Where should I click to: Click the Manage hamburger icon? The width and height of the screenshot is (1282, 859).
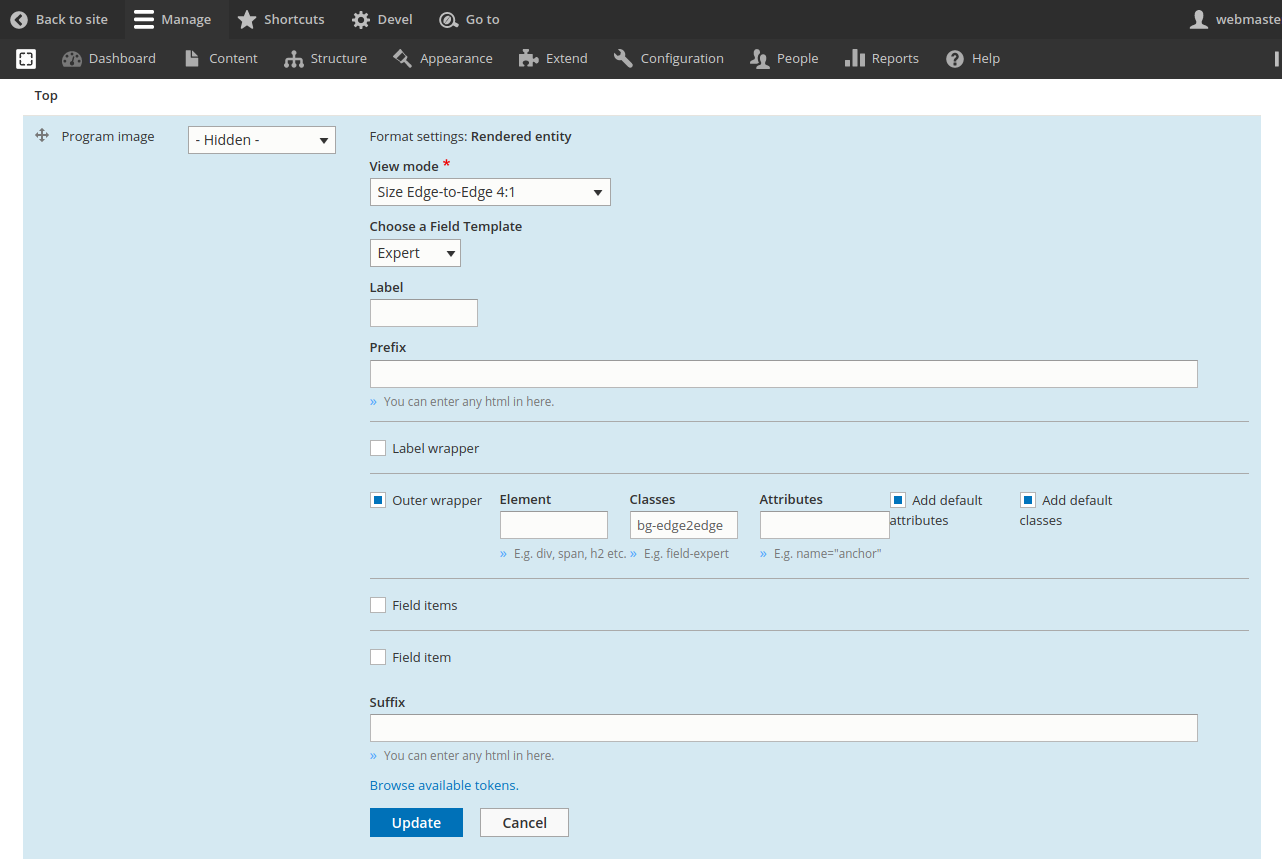[143, 19]
